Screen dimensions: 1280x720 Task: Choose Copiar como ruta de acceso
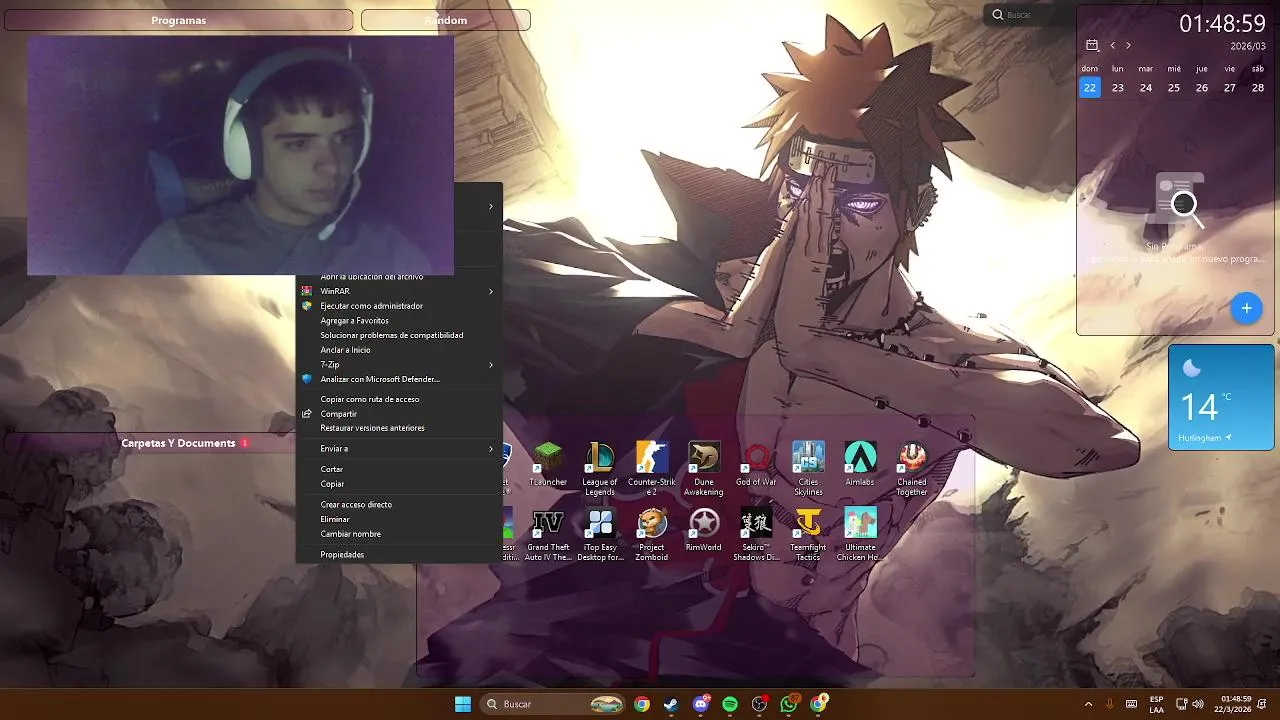coord(399,399)
